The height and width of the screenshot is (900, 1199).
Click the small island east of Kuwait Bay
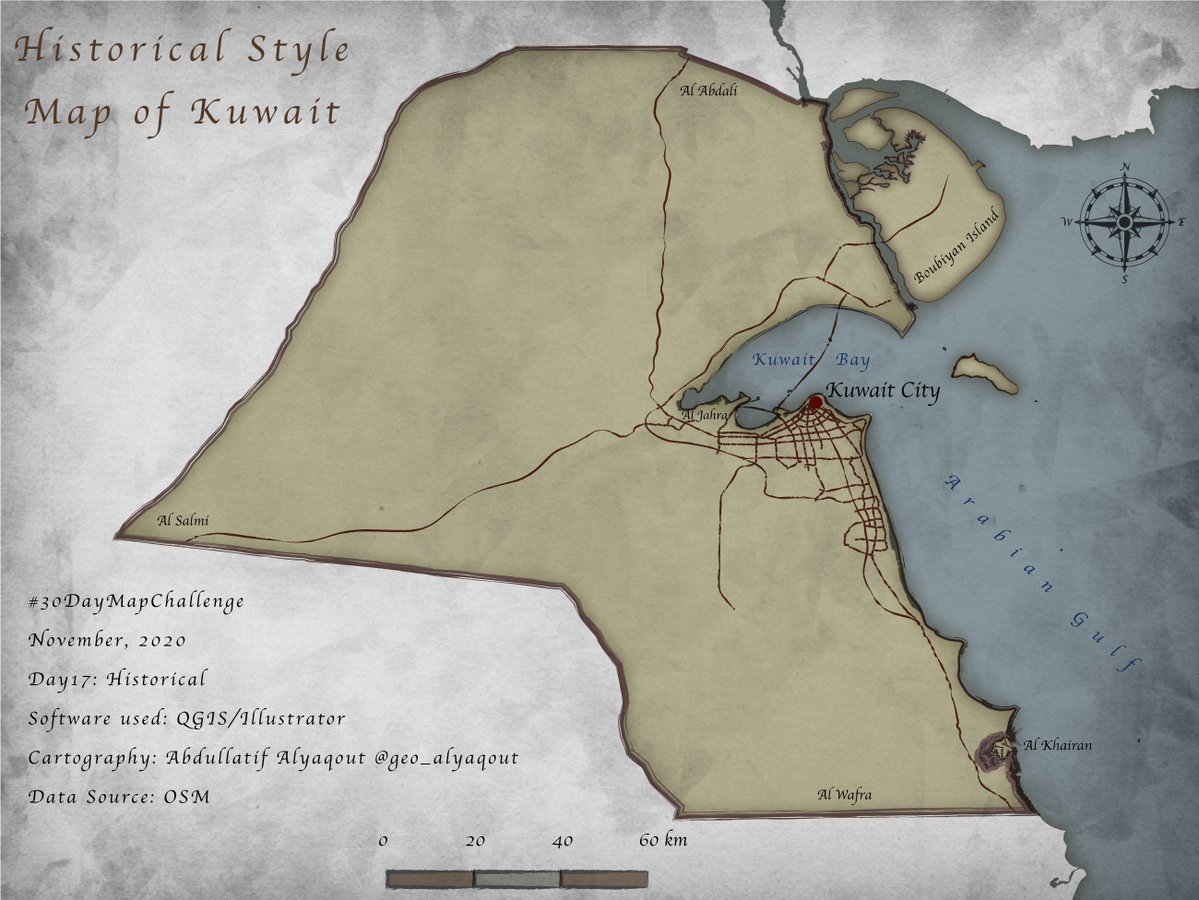[x=984, y=373]
